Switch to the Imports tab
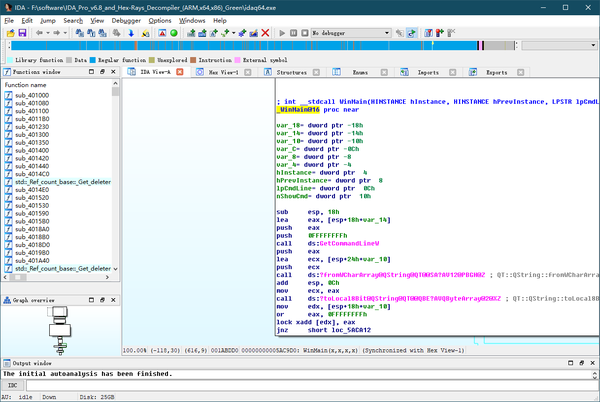The width and height of the screenshot is (600, 402). point(428,73)
